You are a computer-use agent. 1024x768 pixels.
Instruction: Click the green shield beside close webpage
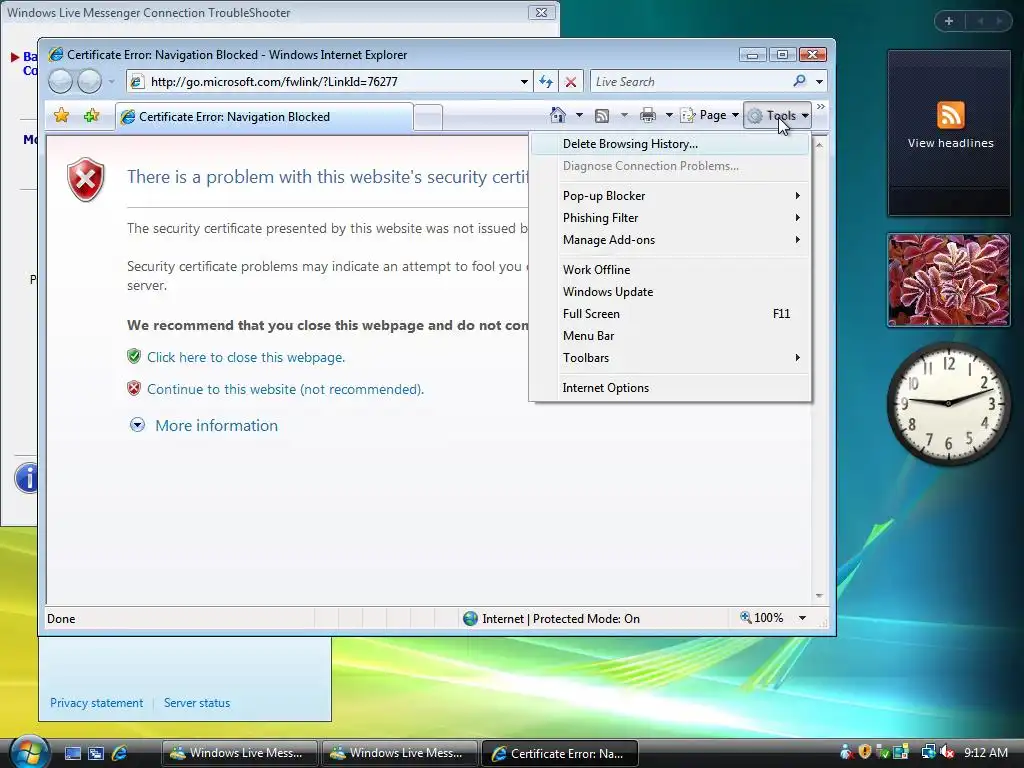134,357
